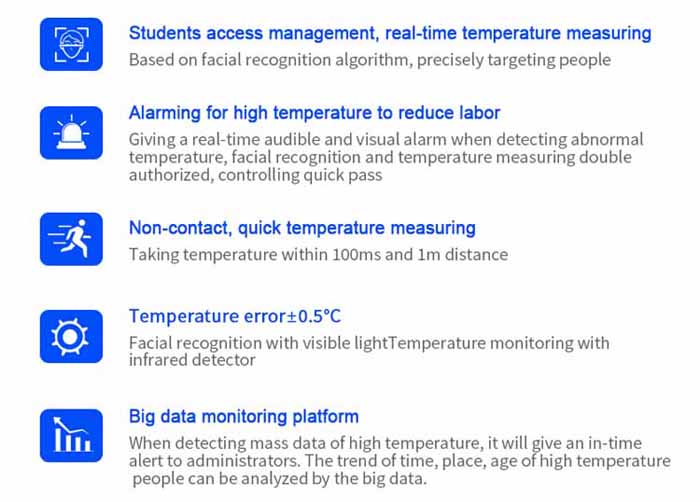Select the 'infrared detector' text line
The width and height of the screenshot is (700, 502).
[192, 360]
